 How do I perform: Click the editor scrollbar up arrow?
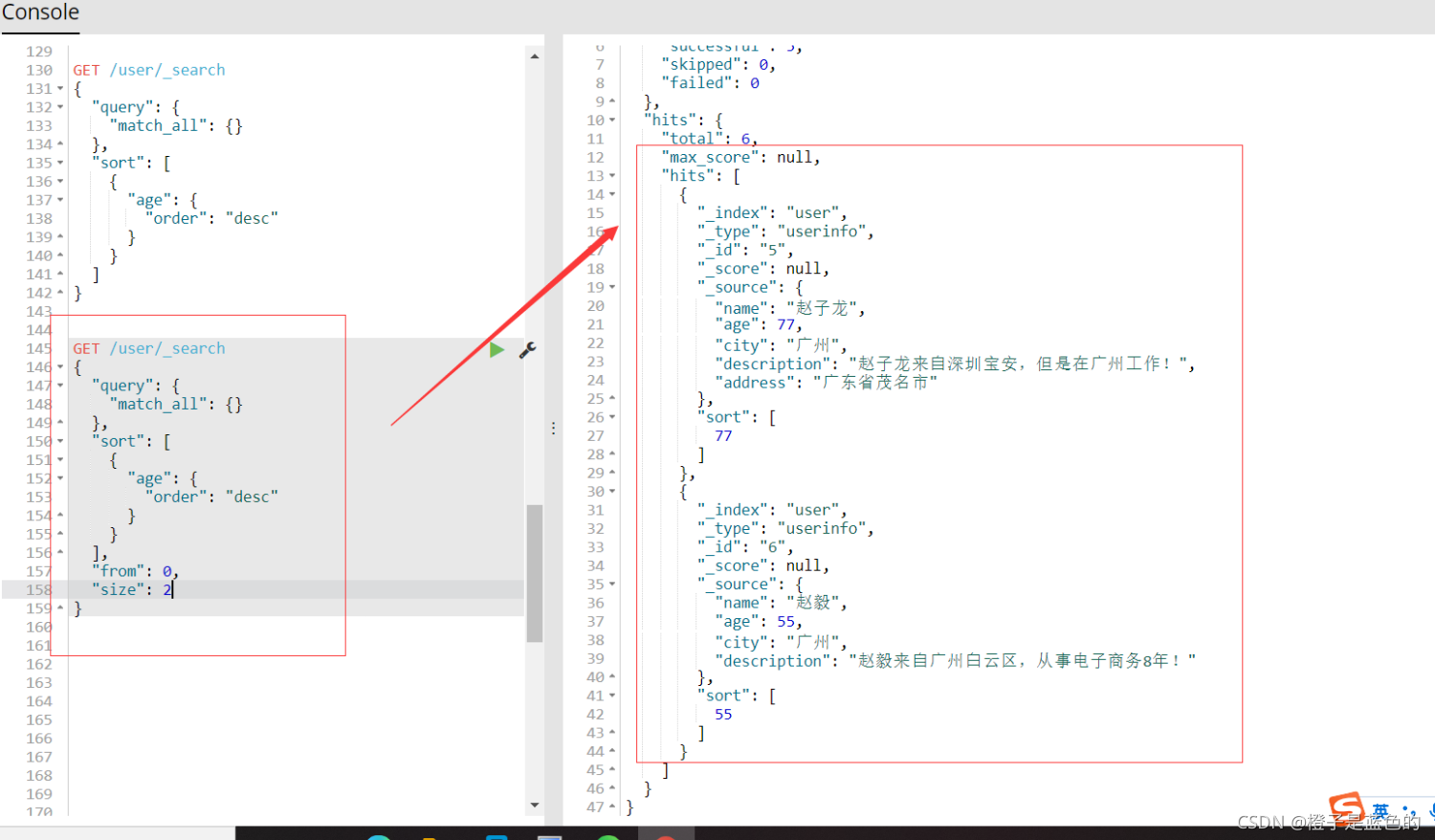click(x=535, y=56)
